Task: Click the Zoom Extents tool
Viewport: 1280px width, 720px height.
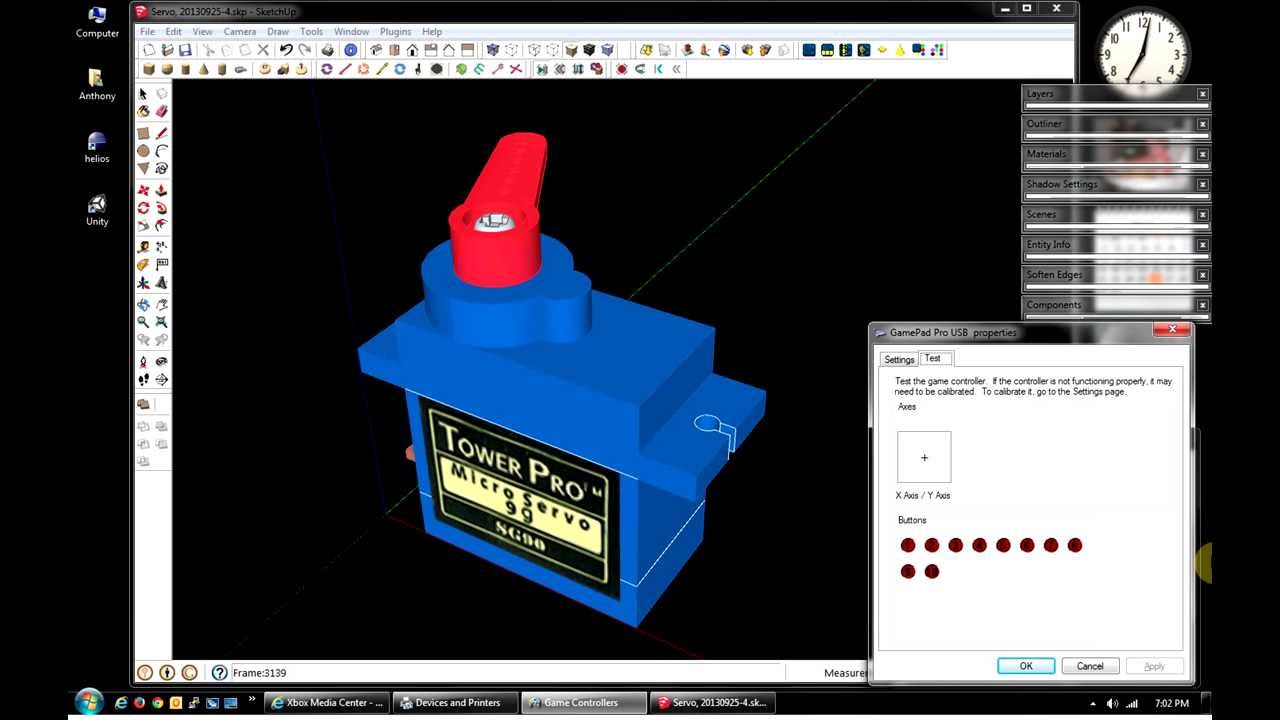Action: point(161,321)
